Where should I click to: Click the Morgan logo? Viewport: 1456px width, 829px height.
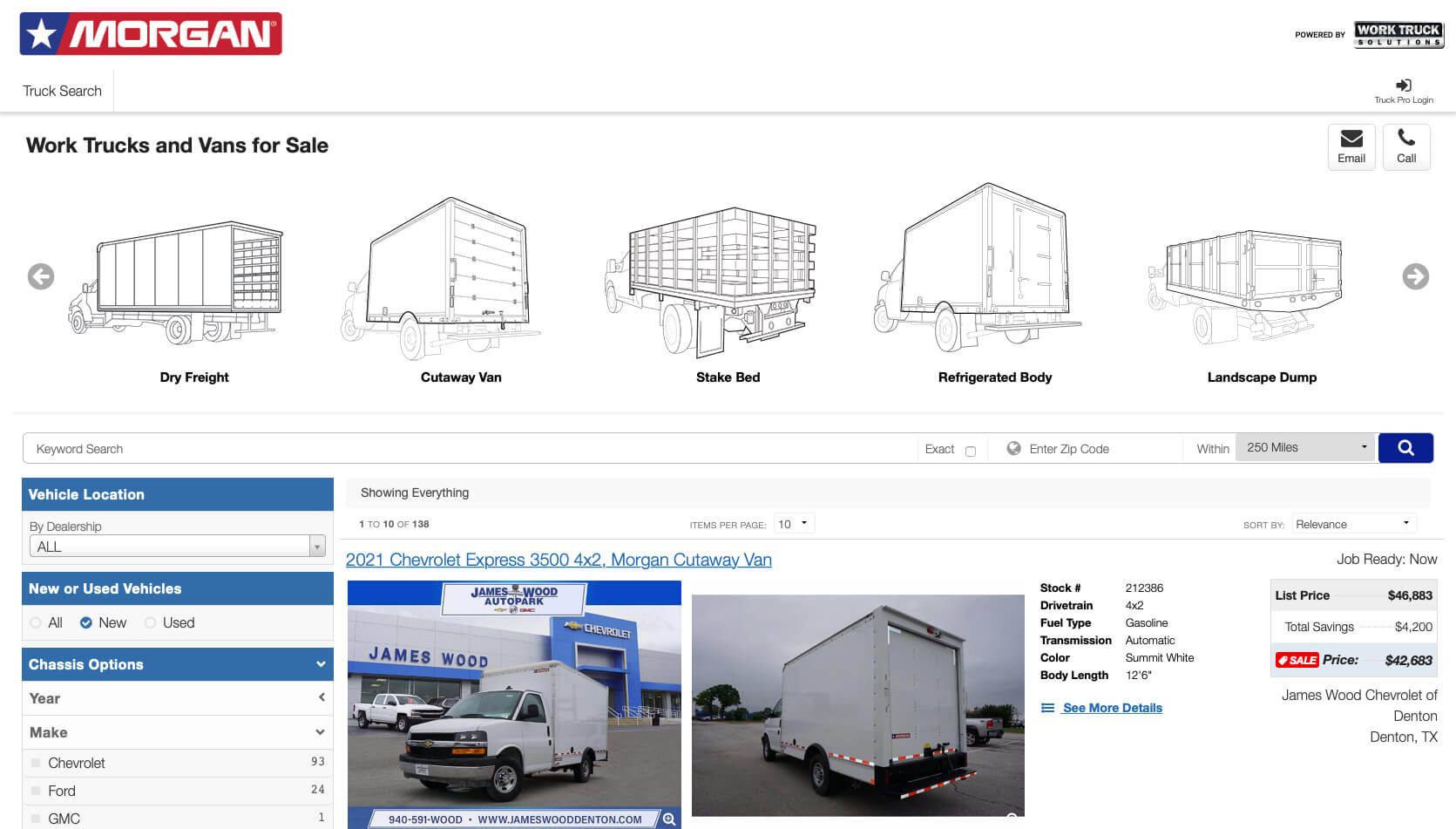tap(149, 35)
